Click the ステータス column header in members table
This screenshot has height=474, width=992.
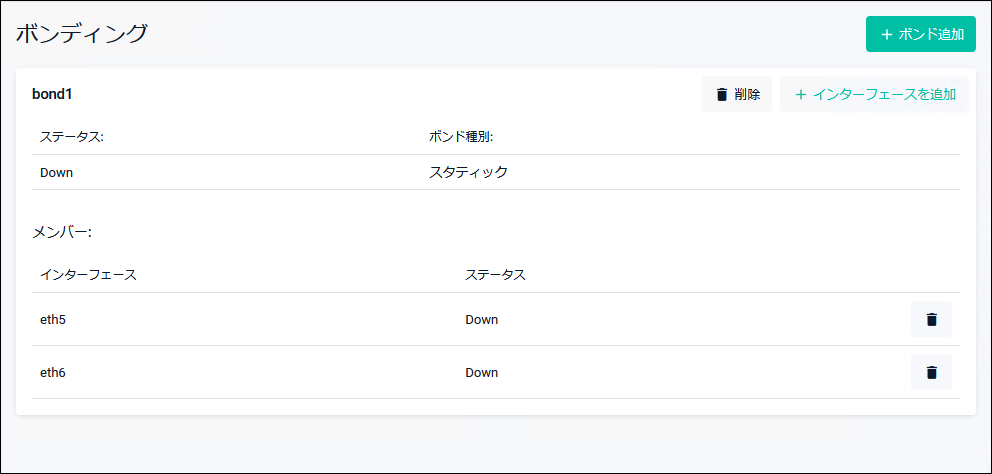click(495, 275)
